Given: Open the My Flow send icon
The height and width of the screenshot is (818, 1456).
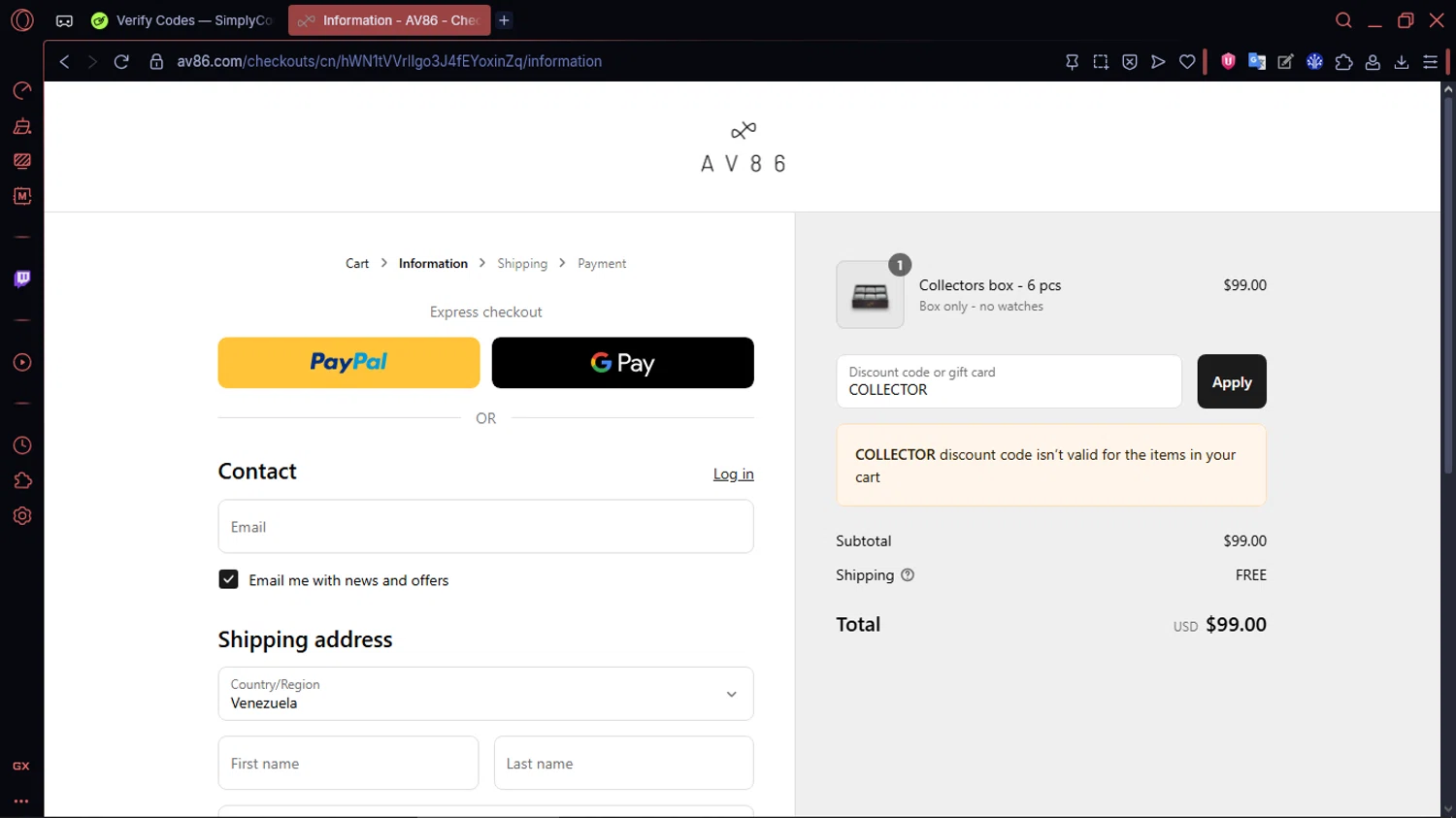Looking at the screenshot, I should coord(1158,61).
